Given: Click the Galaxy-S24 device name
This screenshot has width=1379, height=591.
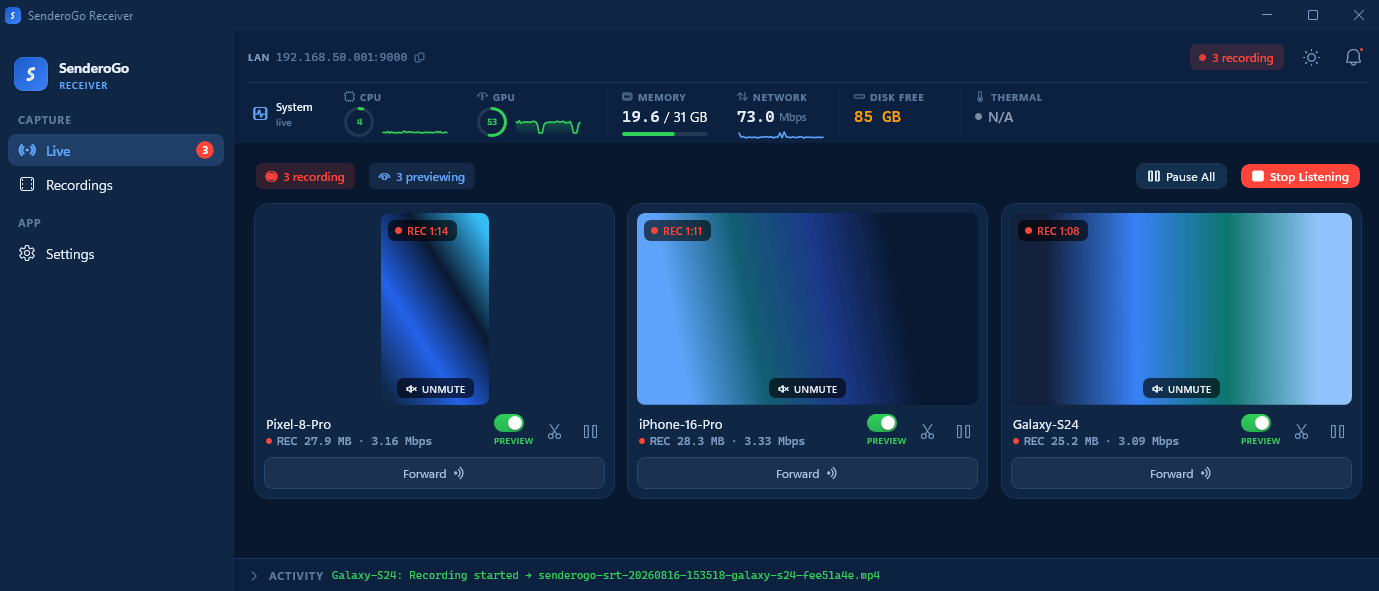Looking at the screenshot, I should [1046, 424].
